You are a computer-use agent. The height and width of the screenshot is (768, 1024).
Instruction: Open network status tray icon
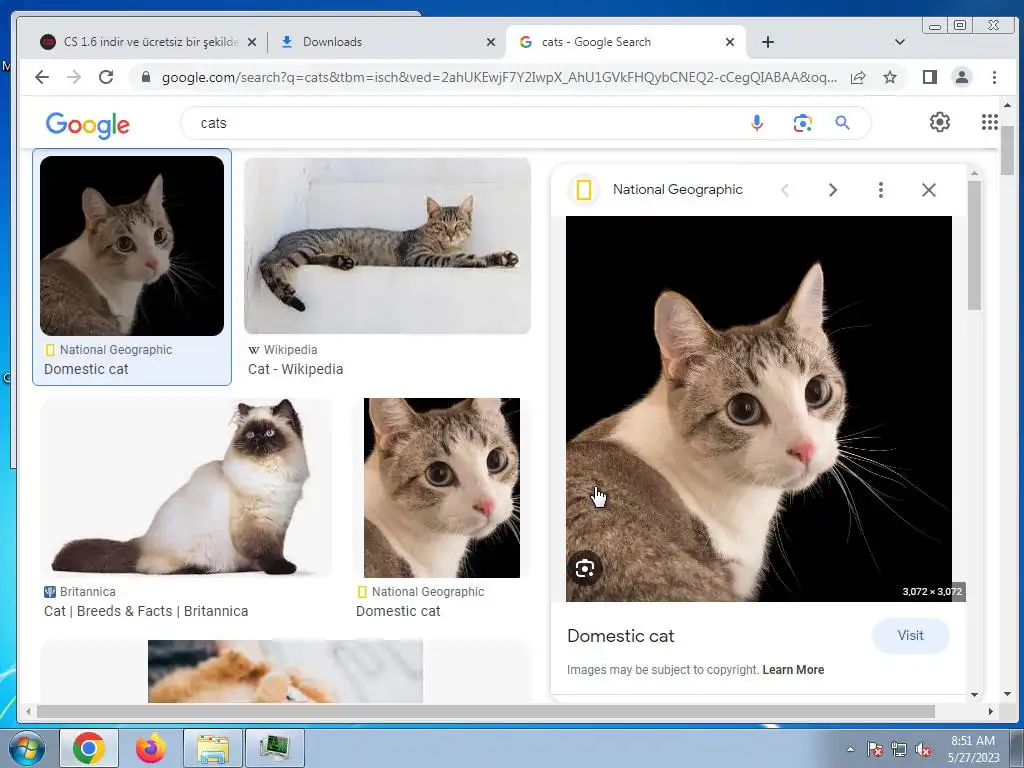899,750
